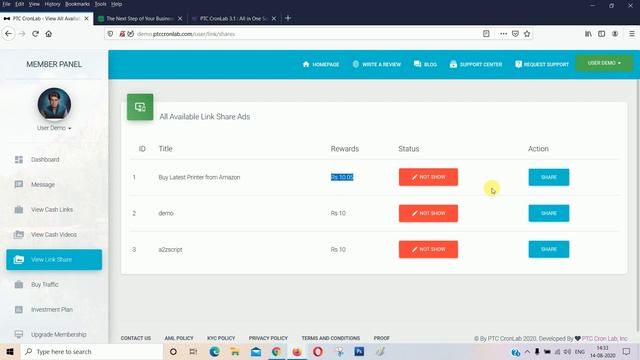Reload the current page

tap(36, 34)
